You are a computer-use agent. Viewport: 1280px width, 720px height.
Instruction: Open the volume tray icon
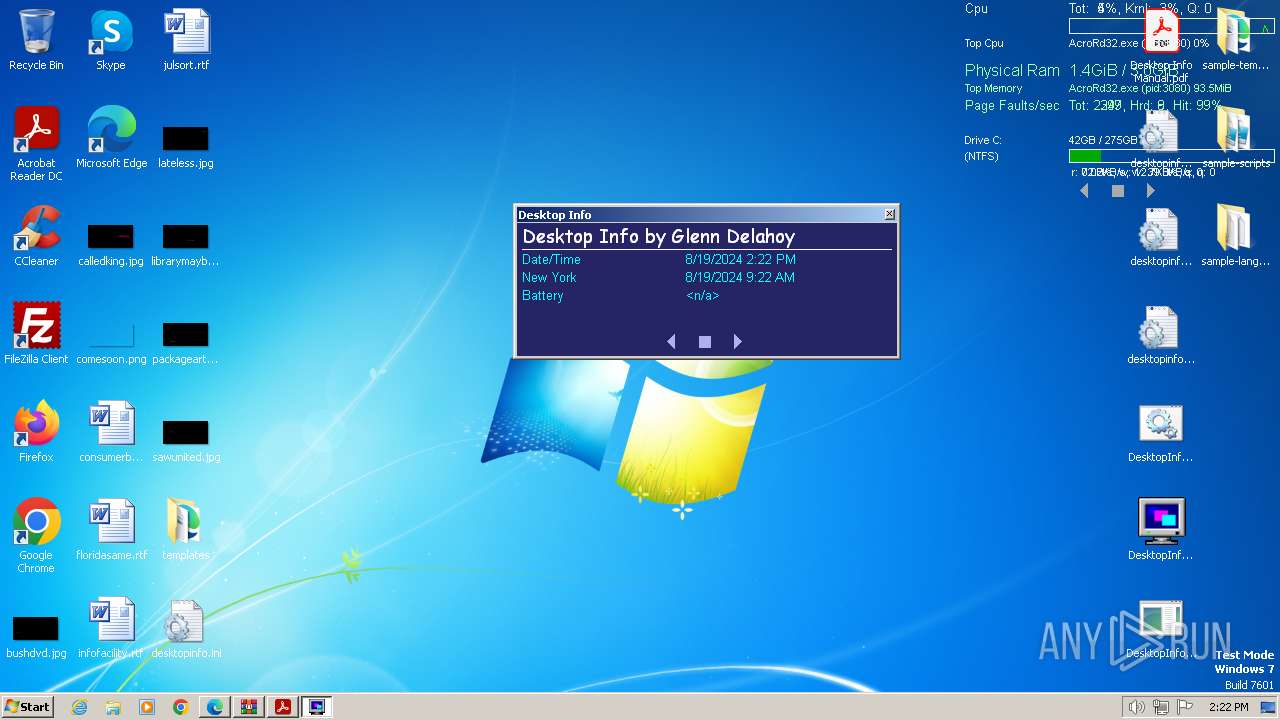click(1137, 707)
